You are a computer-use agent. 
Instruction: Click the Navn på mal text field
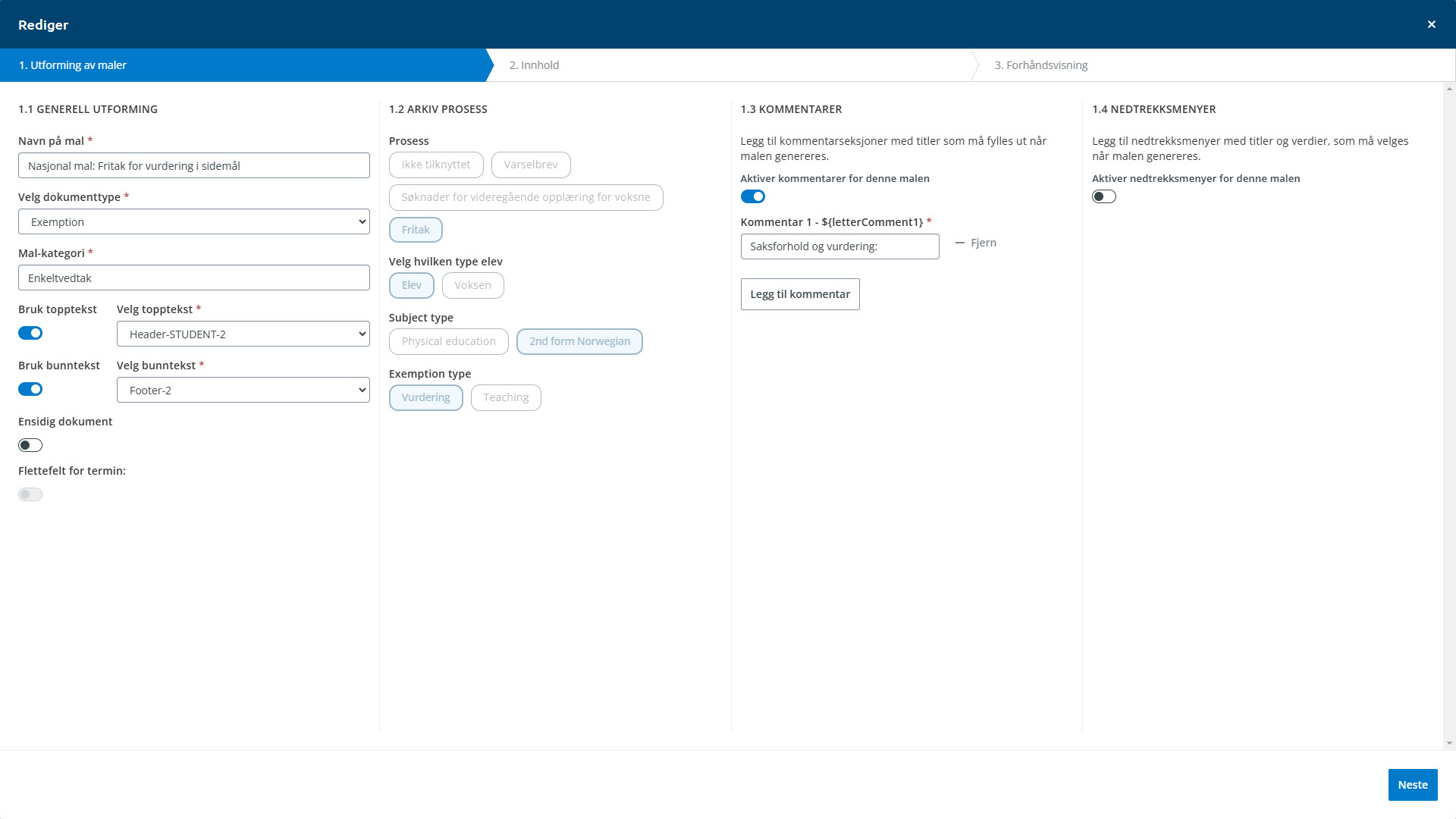coord(193,165)
